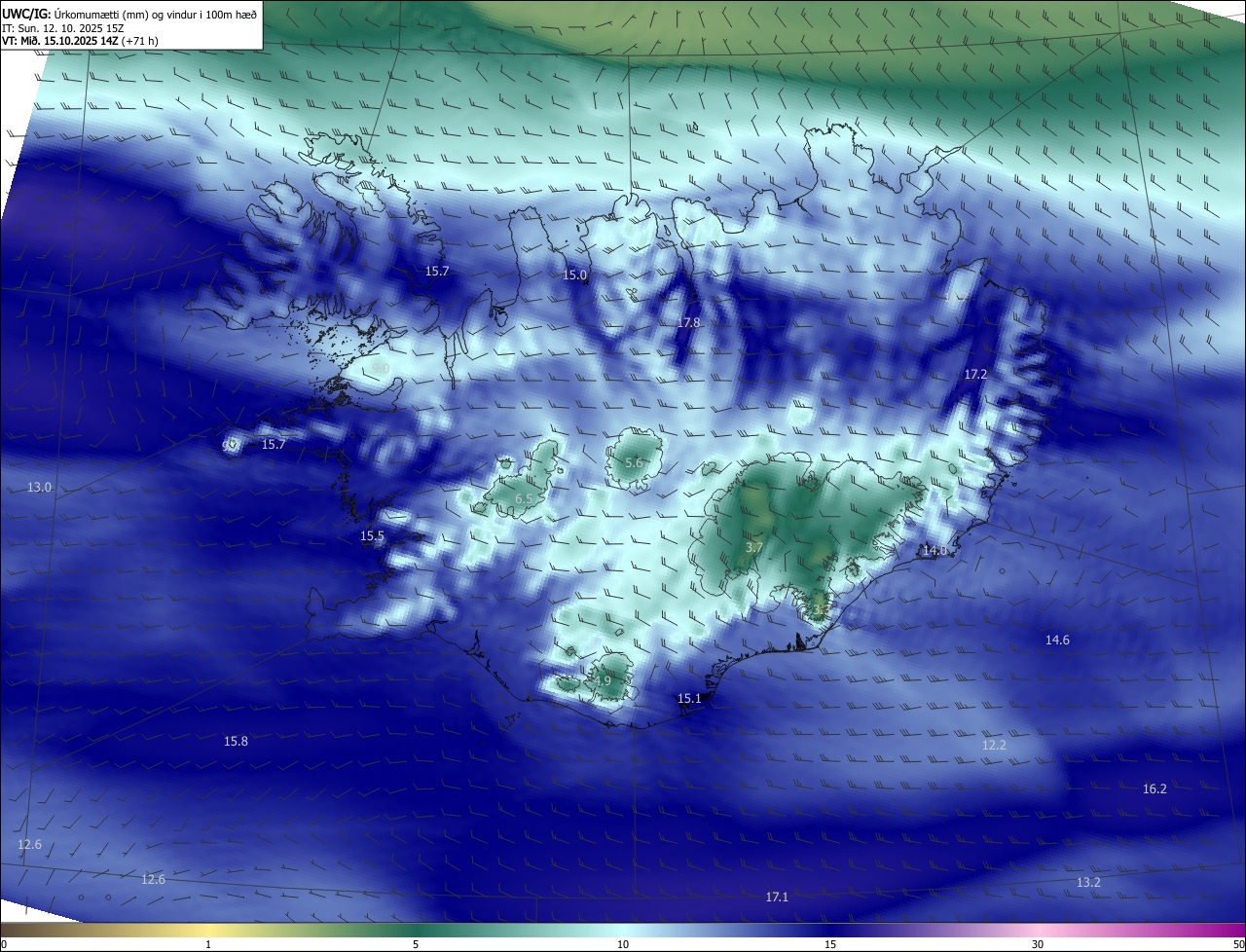Select the 12.2 value label
The width and height of the screenshot is (1246, 952).
[x=994, y=745]
